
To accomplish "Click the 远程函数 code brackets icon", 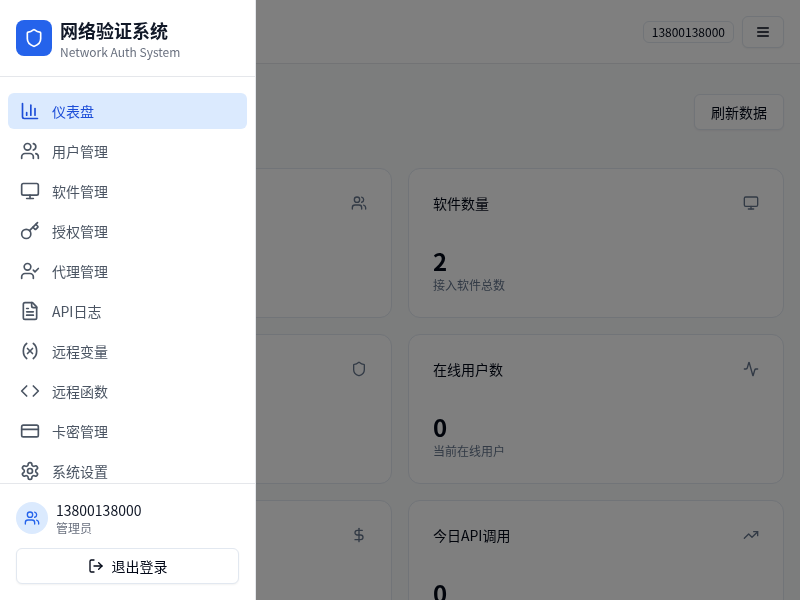I will pyautogui.click(x=30, y=391).
